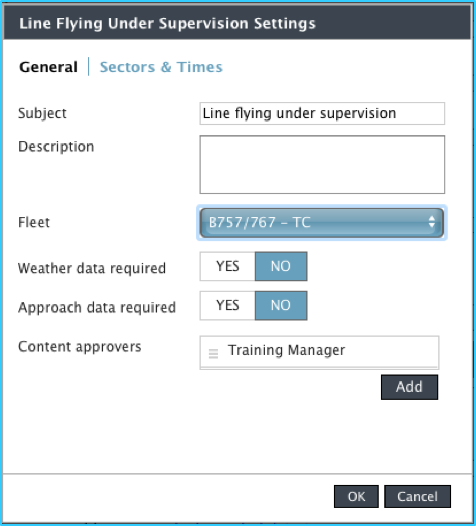476x526 pixels.
Task: Switch to the Sectors & Times tab
Action: tap(161, 67)
